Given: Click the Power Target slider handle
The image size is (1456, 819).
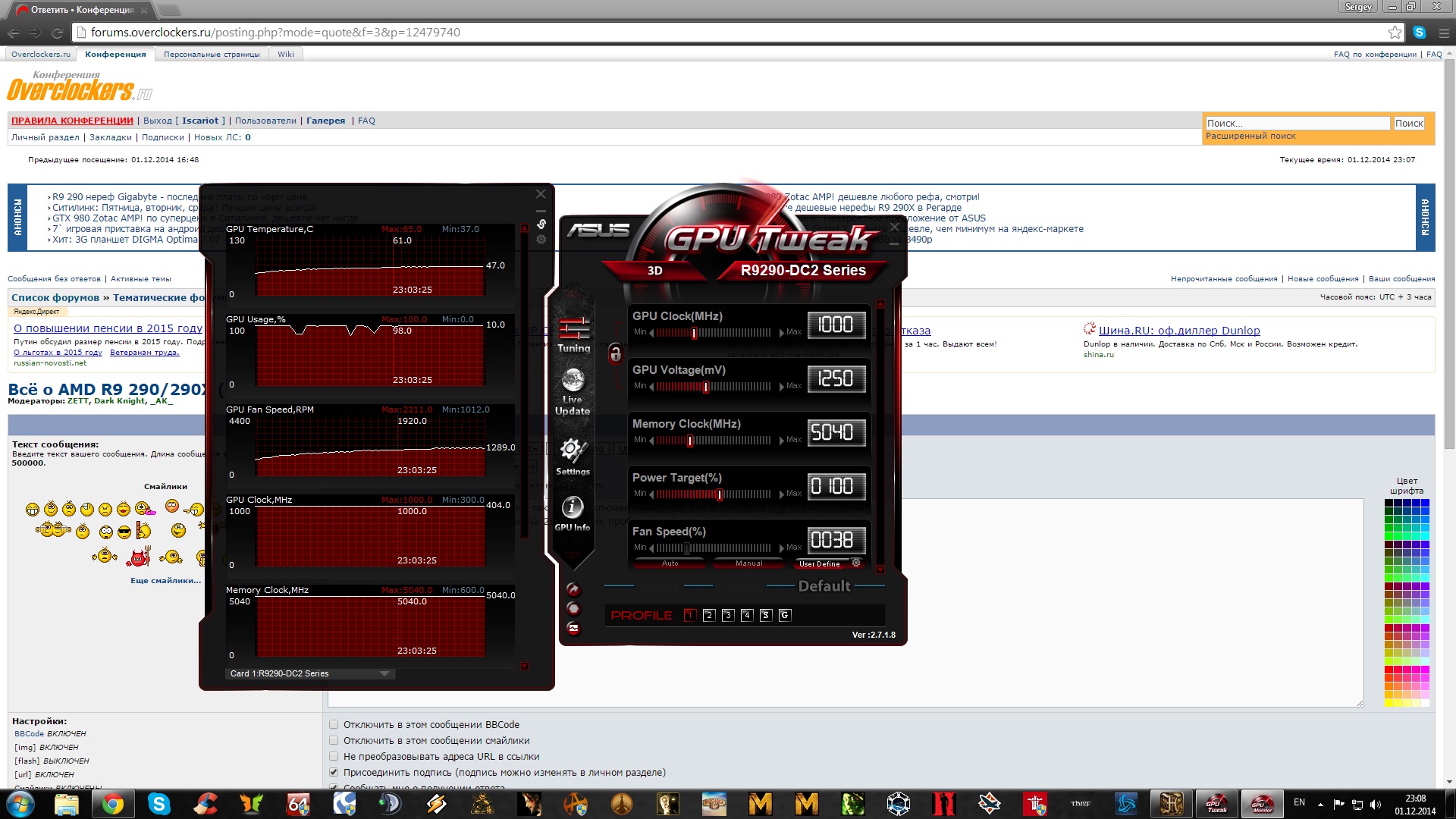Looking at the screenshot, I should 720,494.
